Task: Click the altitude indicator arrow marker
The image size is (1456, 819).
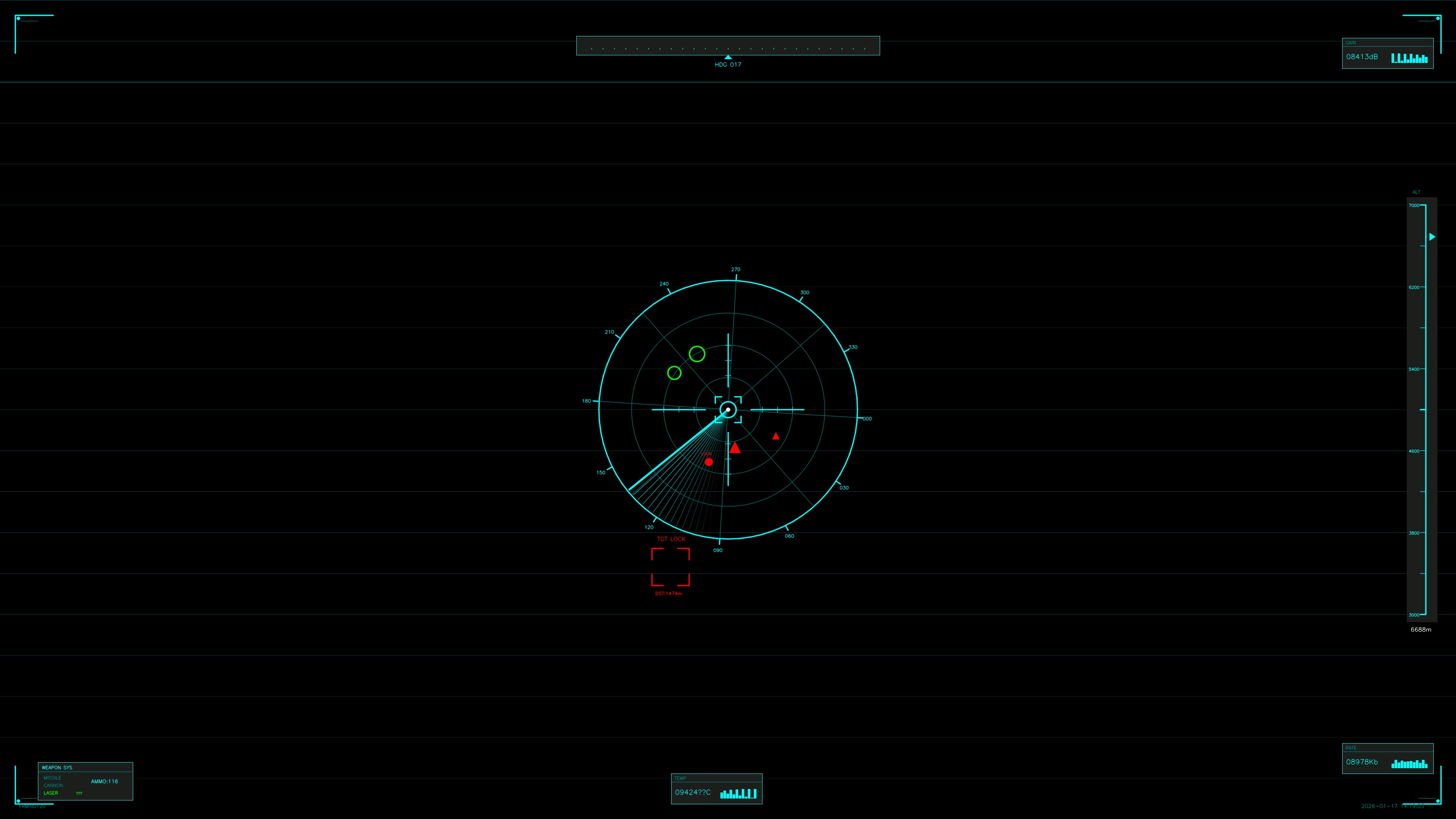Action: [x=1432, y=237]
